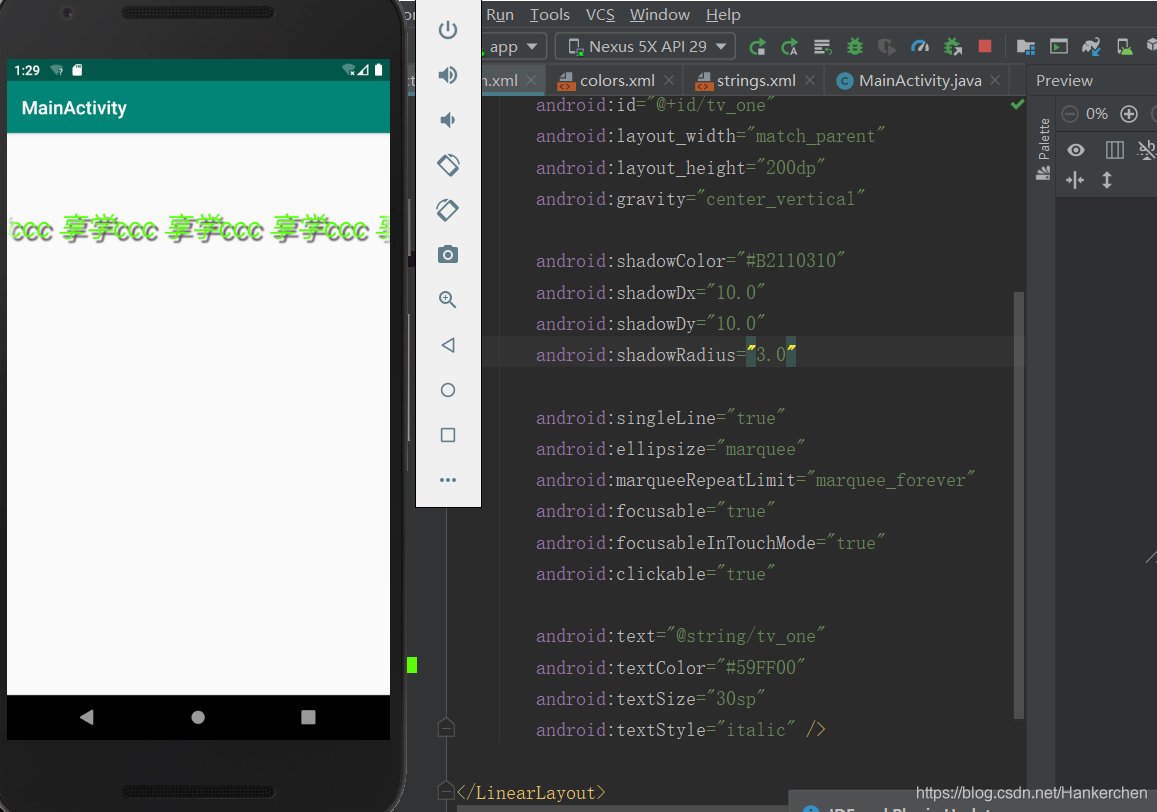1157x812 pixels.
Task: Zoom out the layout preview with minus
Action: coord(1070,114)
